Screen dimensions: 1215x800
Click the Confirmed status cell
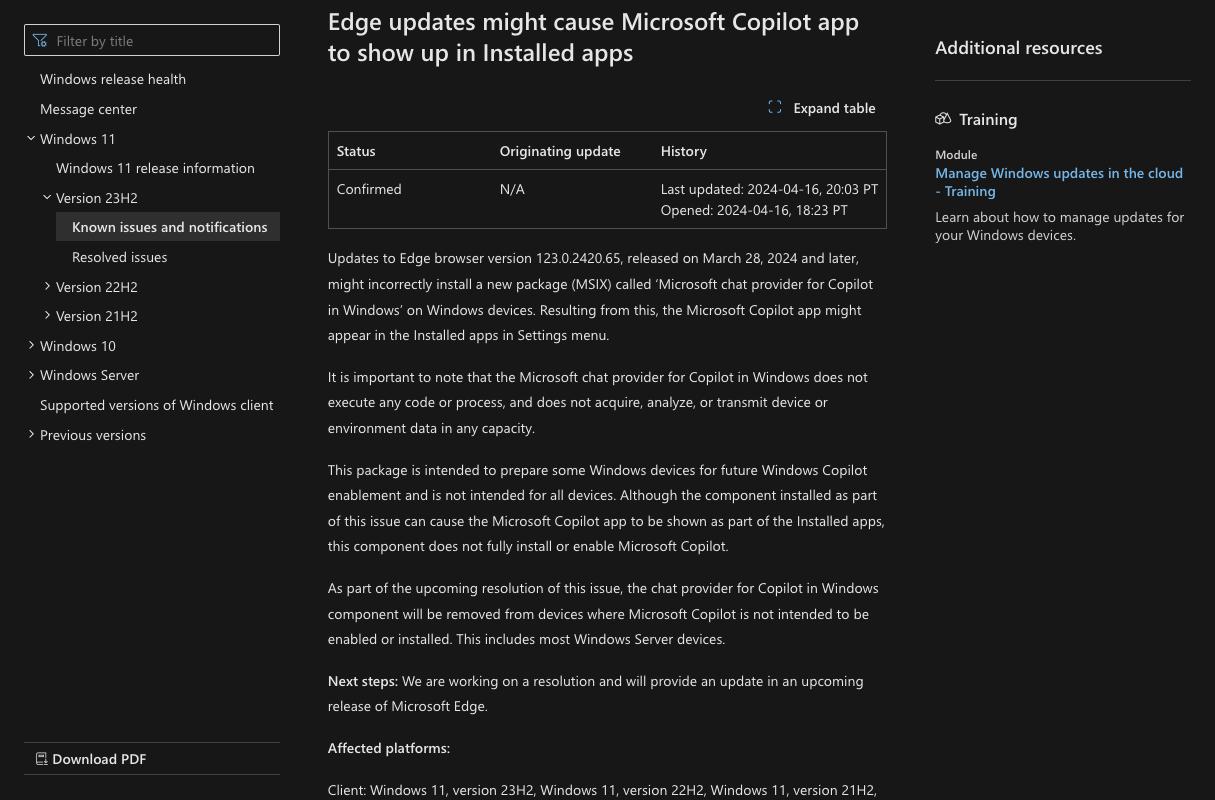(369, 189)
